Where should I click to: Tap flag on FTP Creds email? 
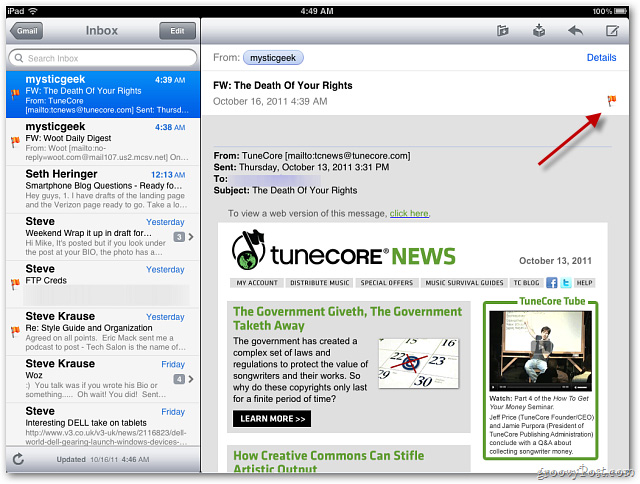(15, 284)
